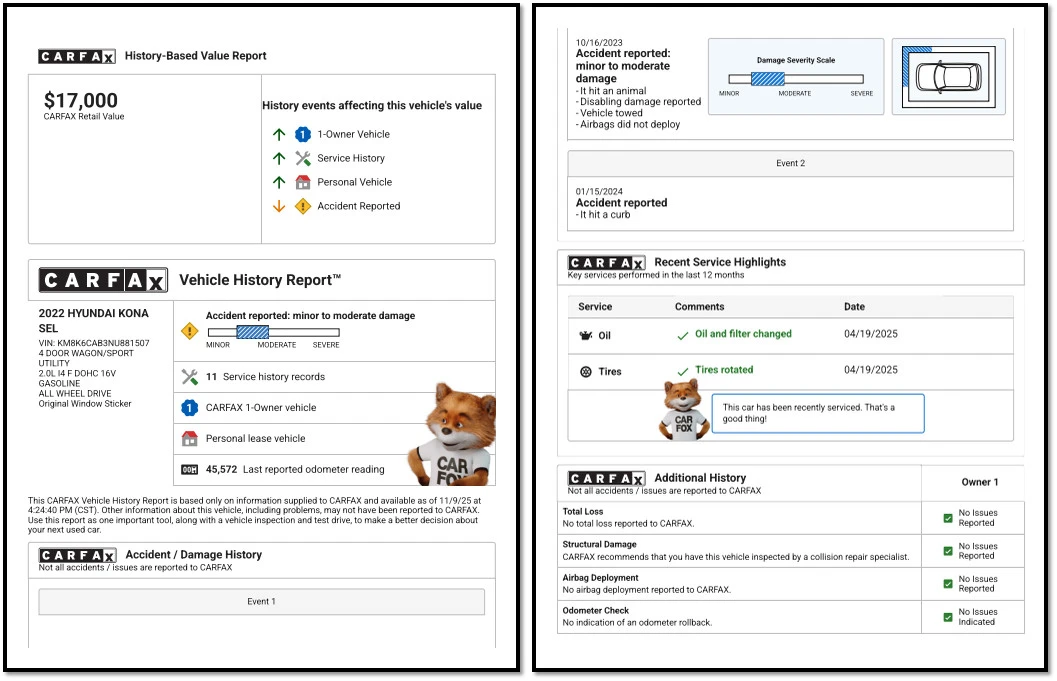Click the Damage Severity Scale bar for Event 1
The image size is (1057, 681).
tap(795, 79)
